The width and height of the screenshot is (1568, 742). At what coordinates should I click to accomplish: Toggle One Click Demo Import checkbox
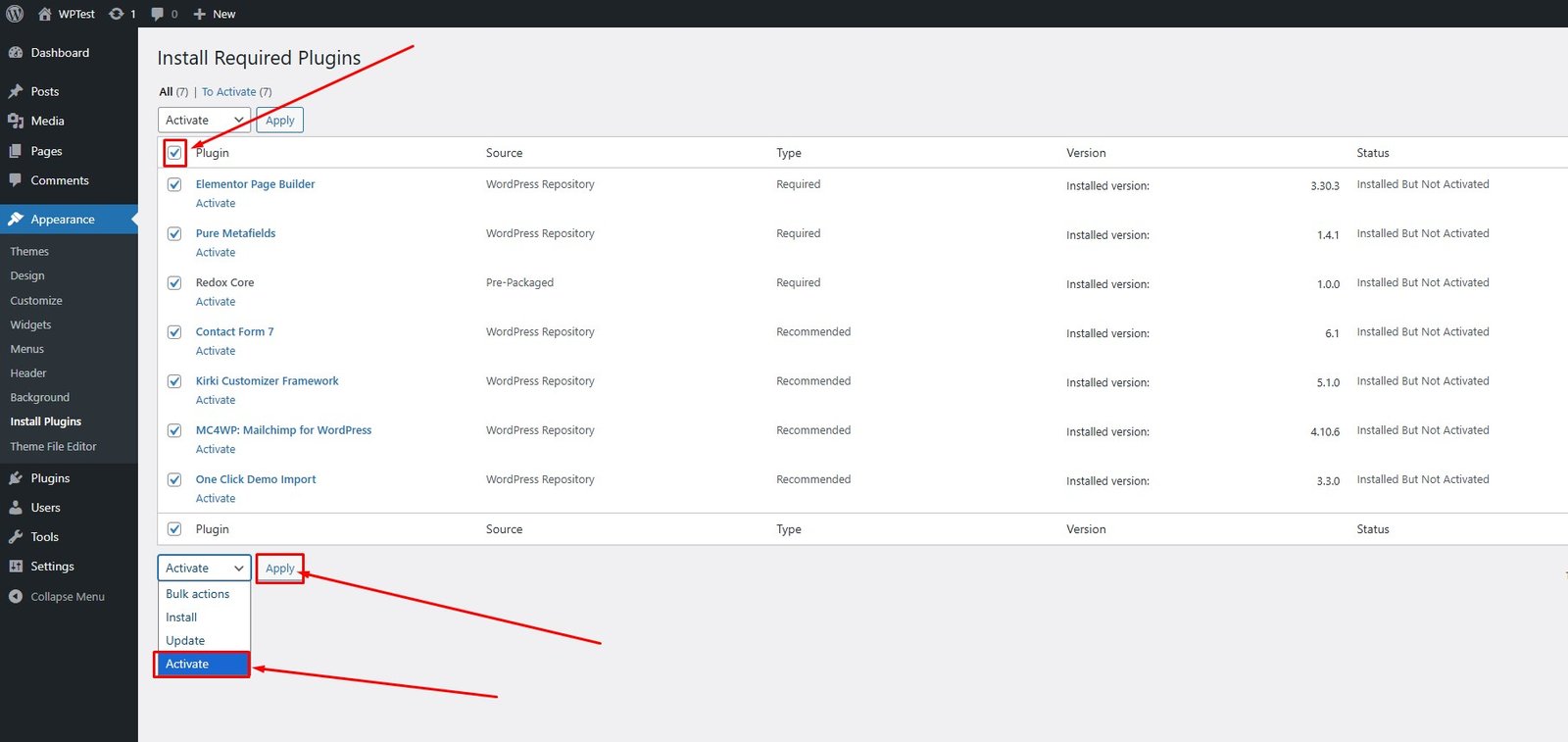point(174,479)
